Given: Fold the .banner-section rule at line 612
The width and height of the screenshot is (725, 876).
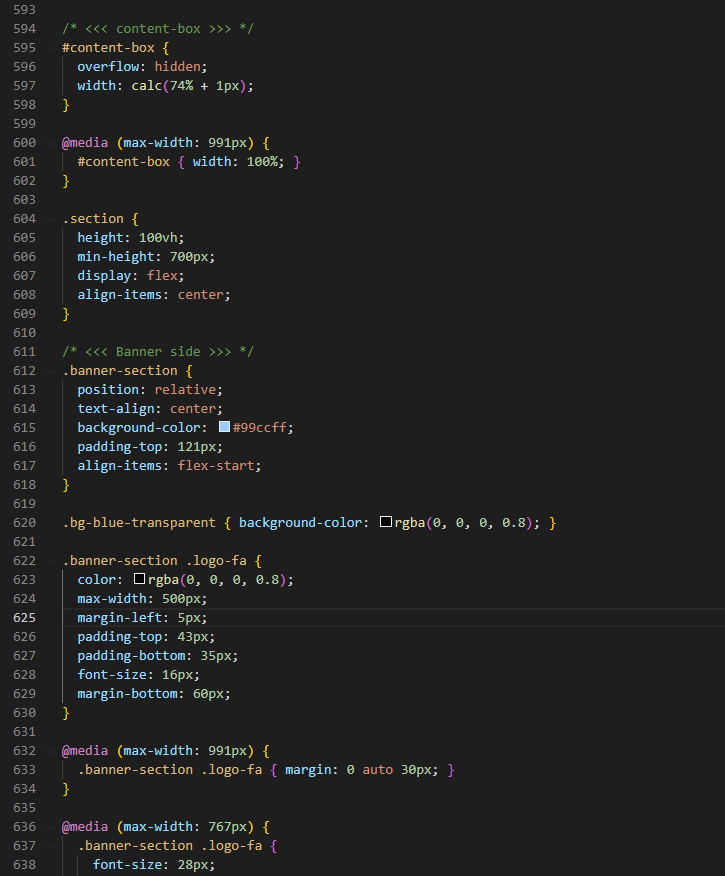Looking at the screenshot, I should click(49, 371).
